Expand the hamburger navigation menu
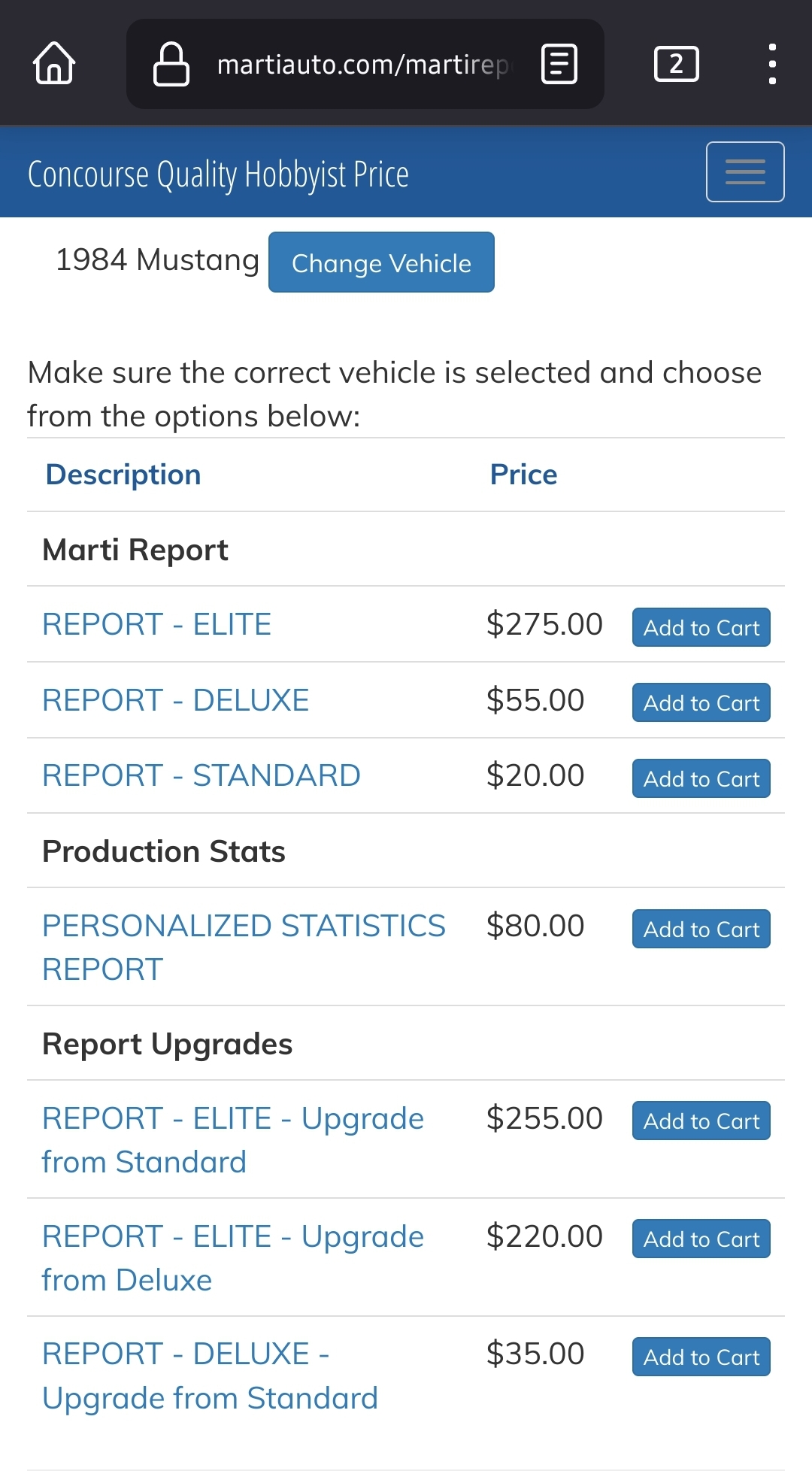 (745, 172)
